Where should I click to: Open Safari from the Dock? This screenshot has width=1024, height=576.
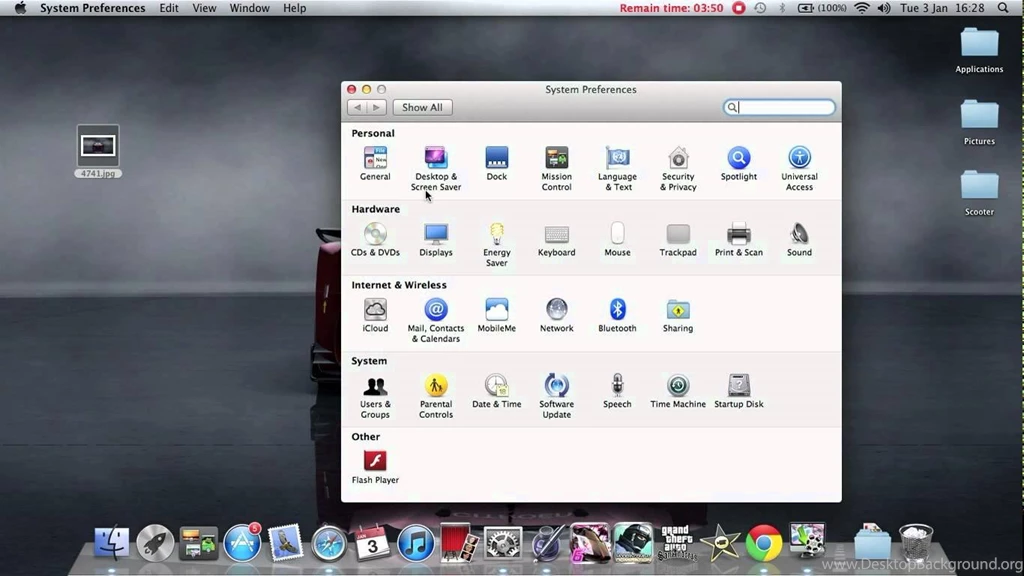328,543
